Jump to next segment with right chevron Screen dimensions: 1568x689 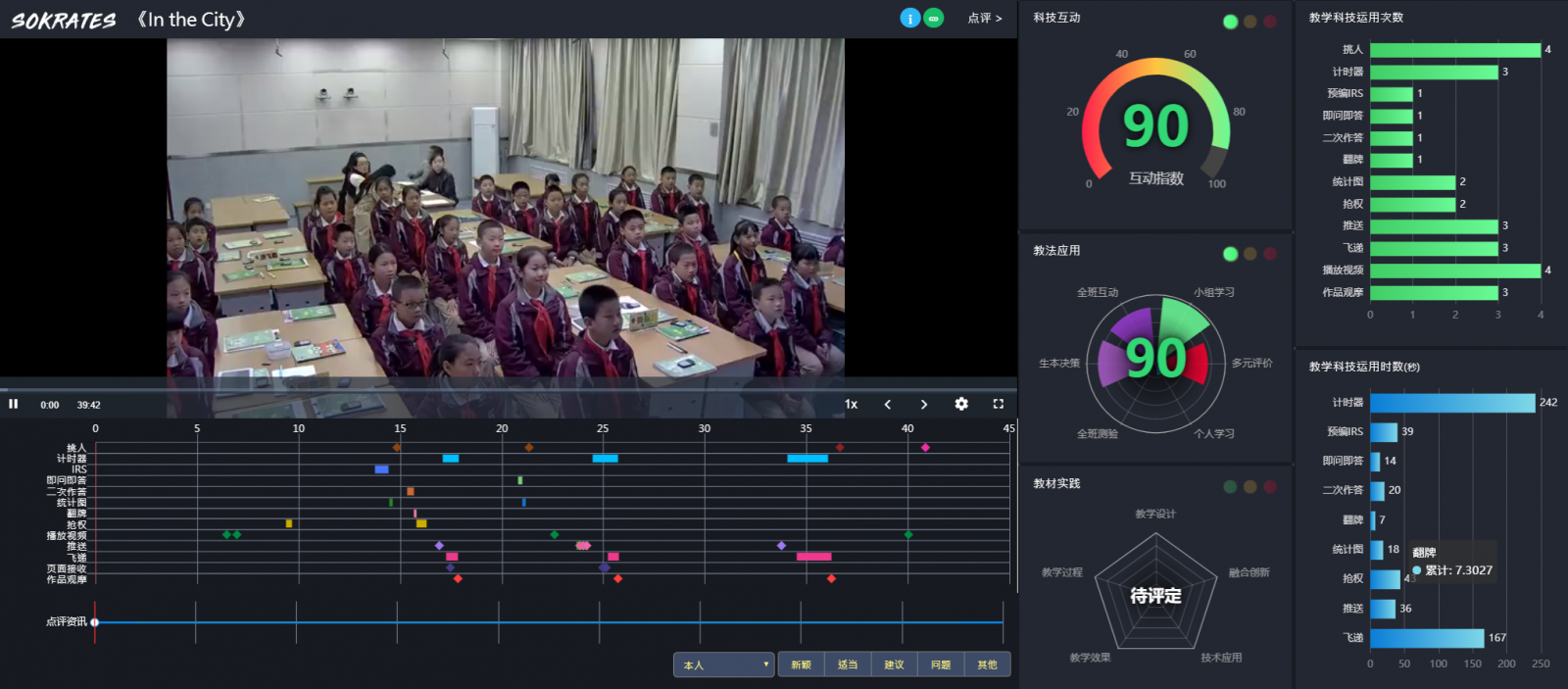pos(923,404)
